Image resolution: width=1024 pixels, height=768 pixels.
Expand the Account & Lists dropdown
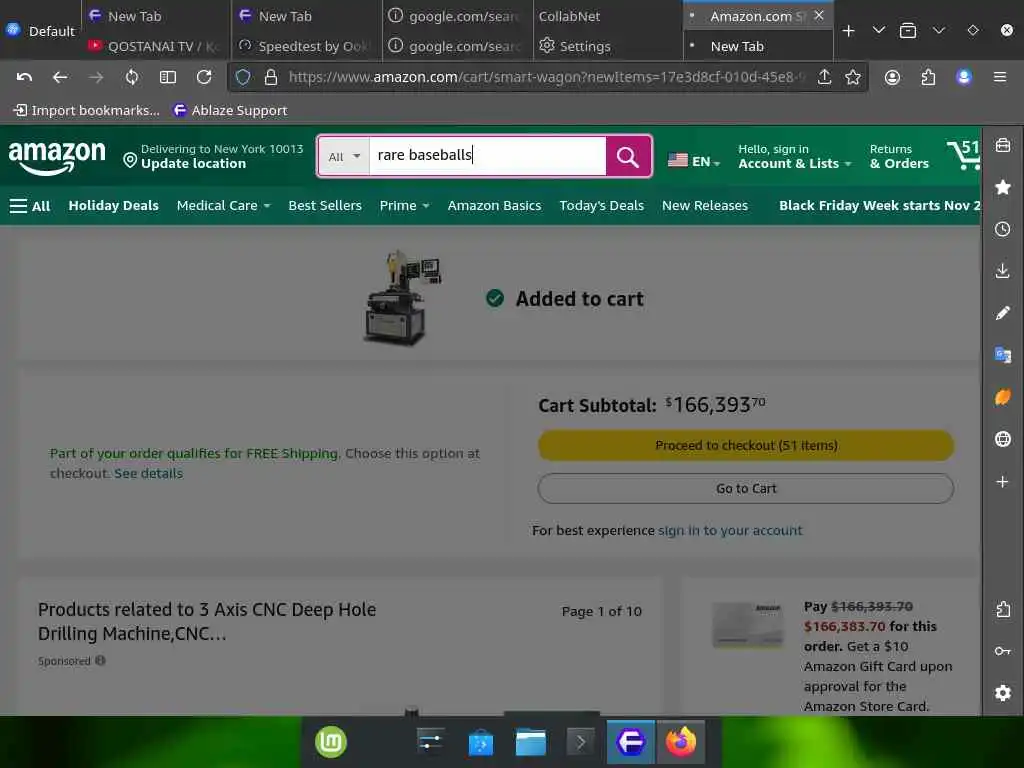[x=794, y=157]
